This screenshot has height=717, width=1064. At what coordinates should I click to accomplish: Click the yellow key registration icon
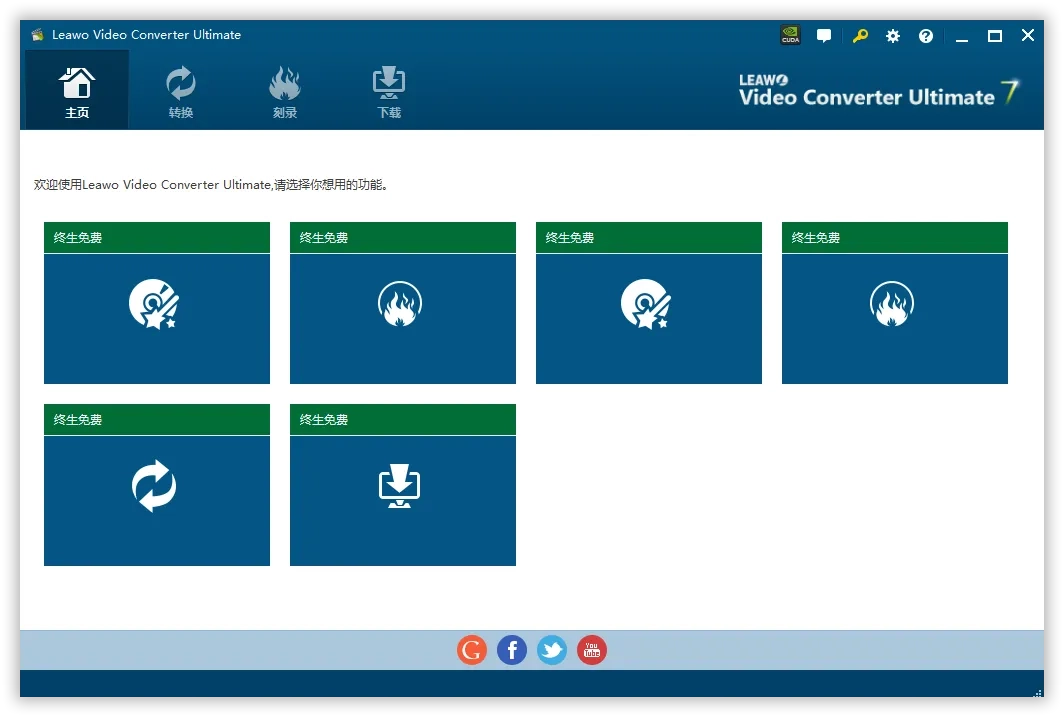[860, 36]
